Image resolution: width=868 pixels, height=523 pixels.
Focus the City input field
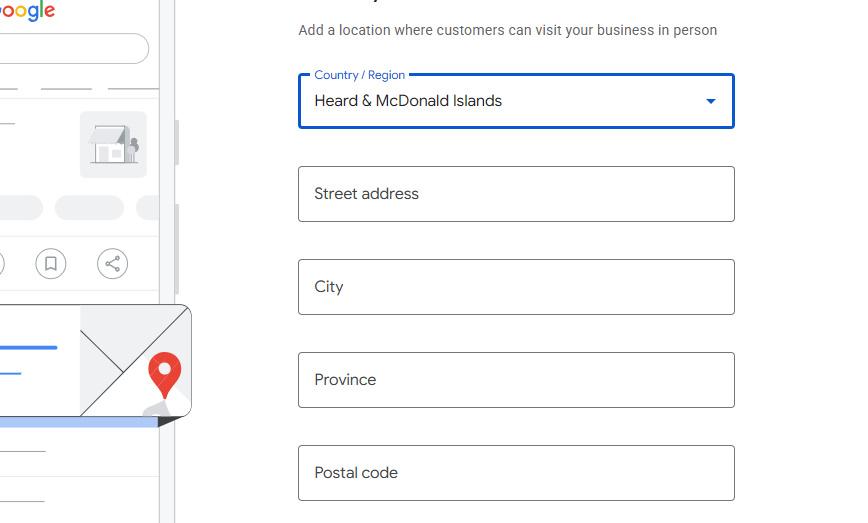point(516,287)
